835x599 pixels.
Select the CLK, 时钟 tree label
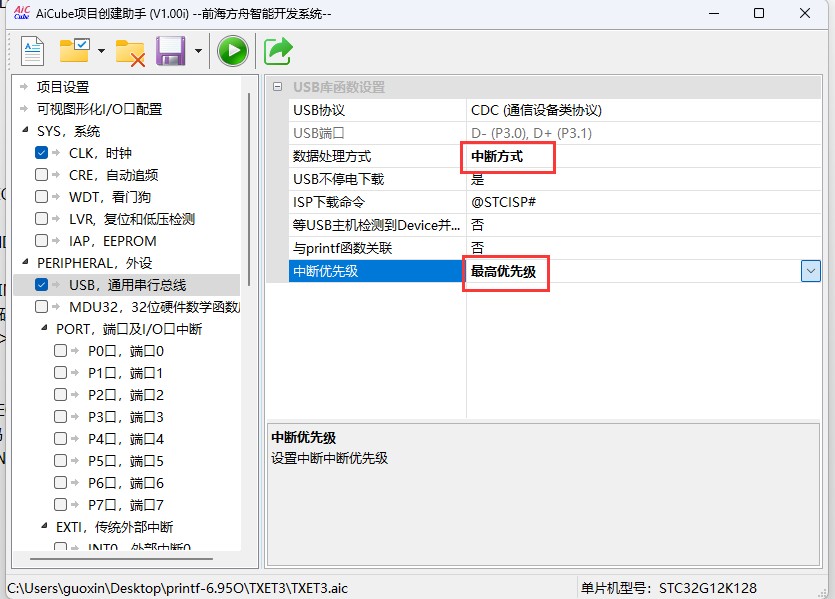[100, 153]
